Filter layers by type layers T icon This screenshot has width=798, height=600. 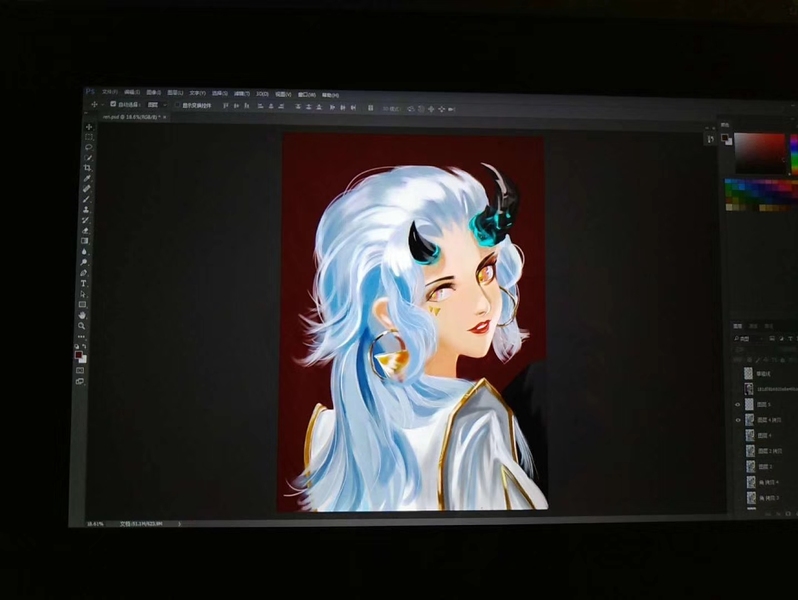point(790,339)
